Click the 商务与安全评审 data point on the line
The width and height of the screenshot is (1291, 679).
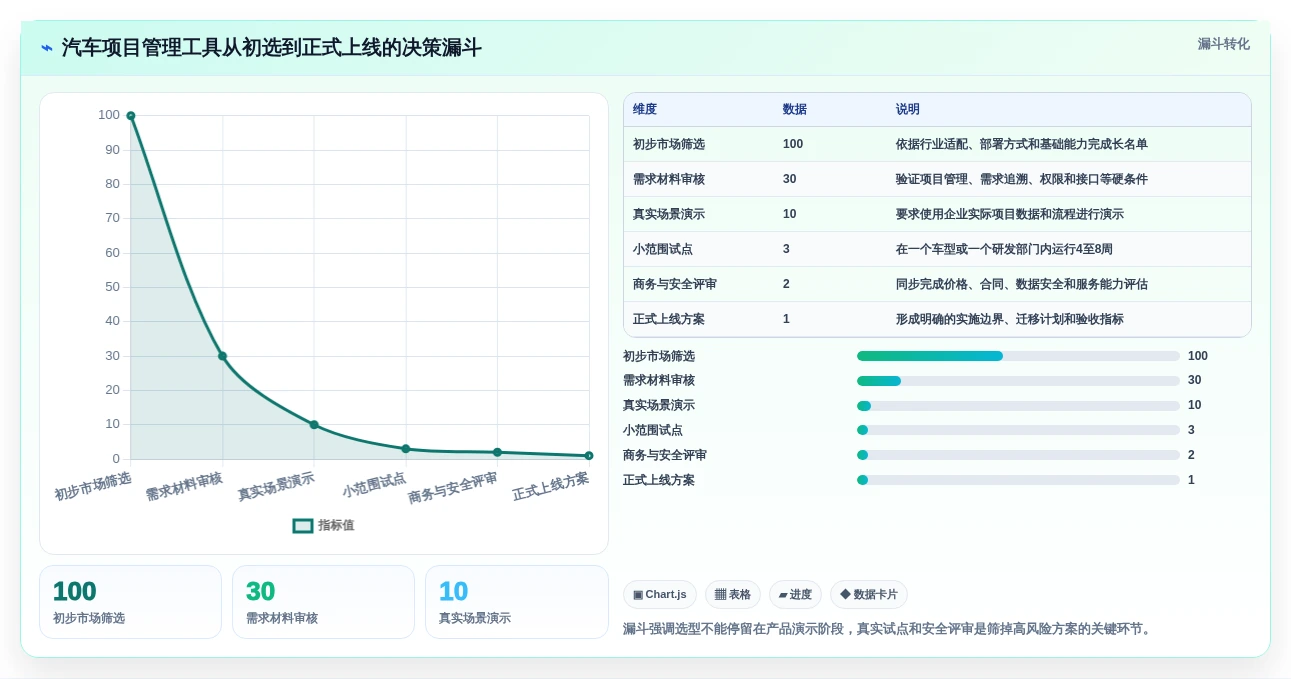click(497, 452)
